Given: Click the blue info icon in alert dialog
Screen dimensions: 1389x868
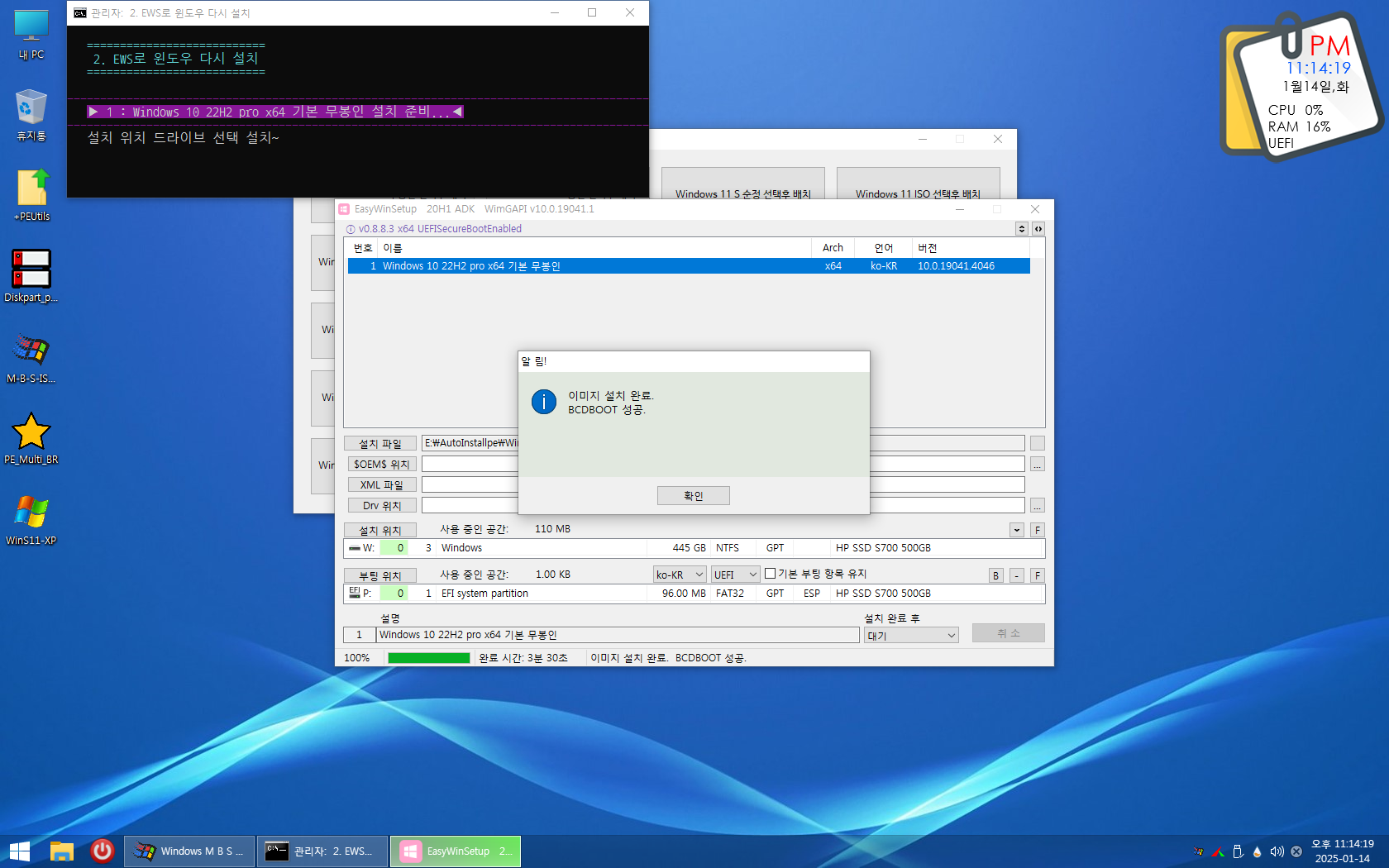Looking at the screenshot, I should pyautogui.click(x=544, y=402).
